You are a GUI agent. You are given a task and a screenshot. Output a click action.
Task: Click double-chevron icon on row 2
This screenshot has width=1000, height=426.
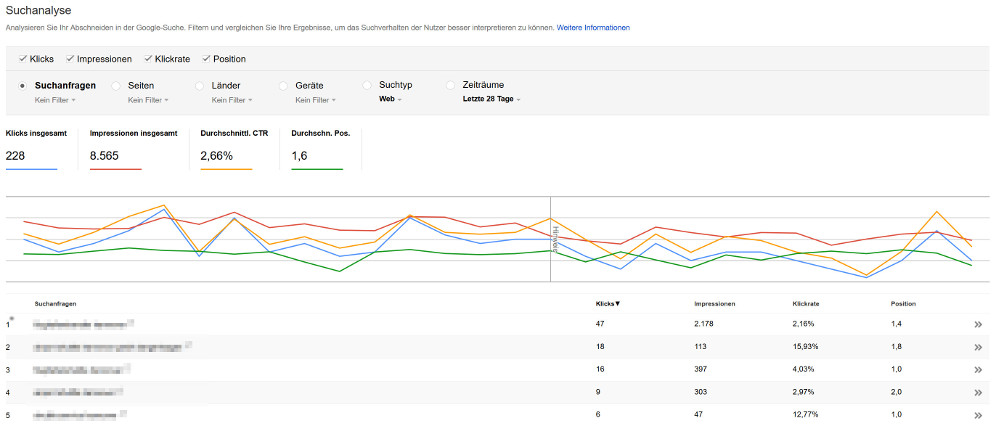[x=978, y=346]
